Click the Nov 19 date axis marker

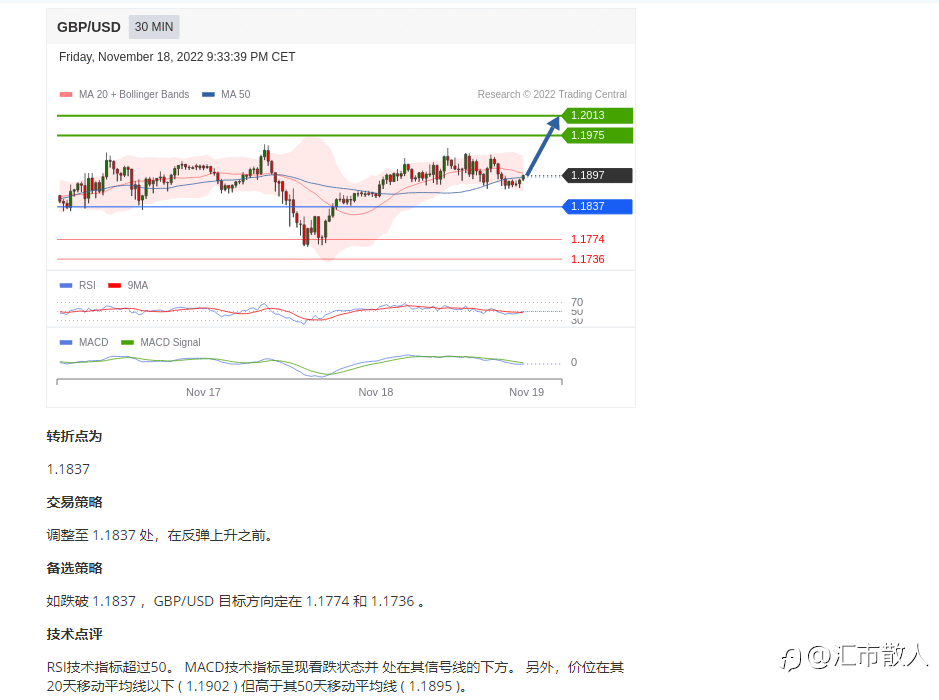tap(526, 392)
